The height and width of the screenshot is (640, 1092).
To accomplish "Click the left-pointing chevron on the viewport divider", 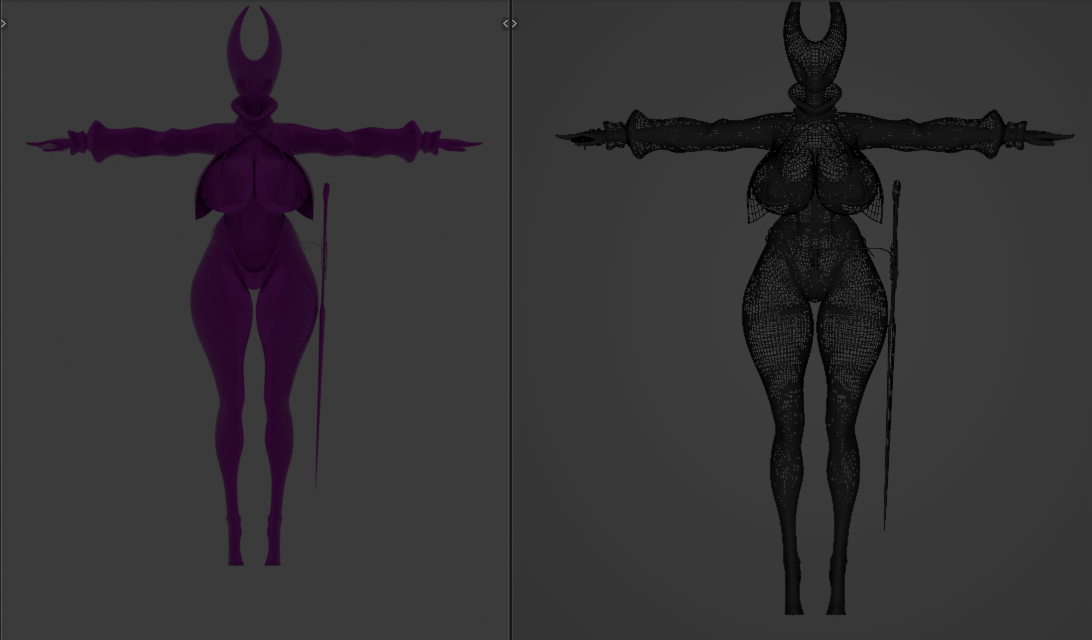I will 506,24.
